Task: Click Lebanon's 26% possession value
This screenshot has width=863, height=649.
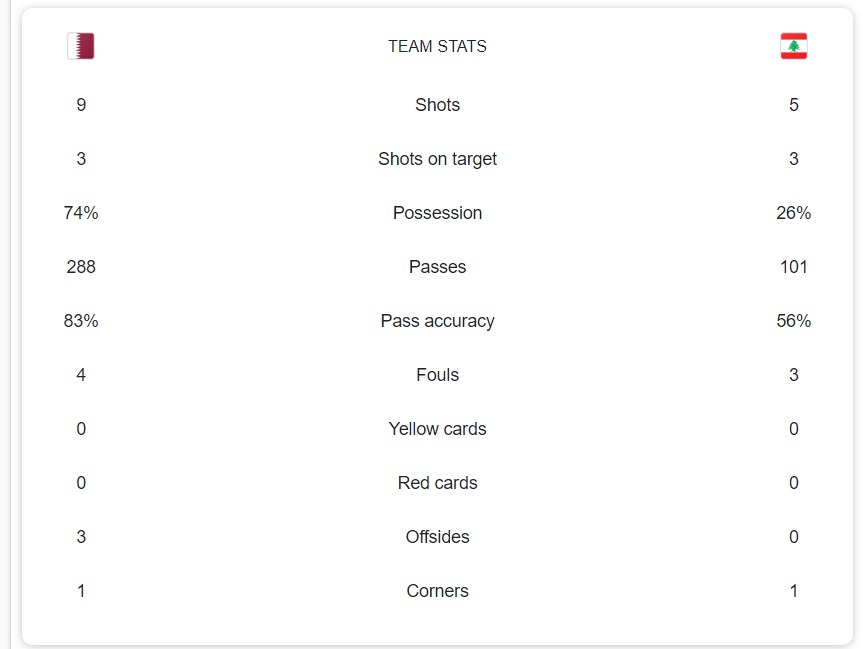Action: pyautogui.click(x=793, y=213)
